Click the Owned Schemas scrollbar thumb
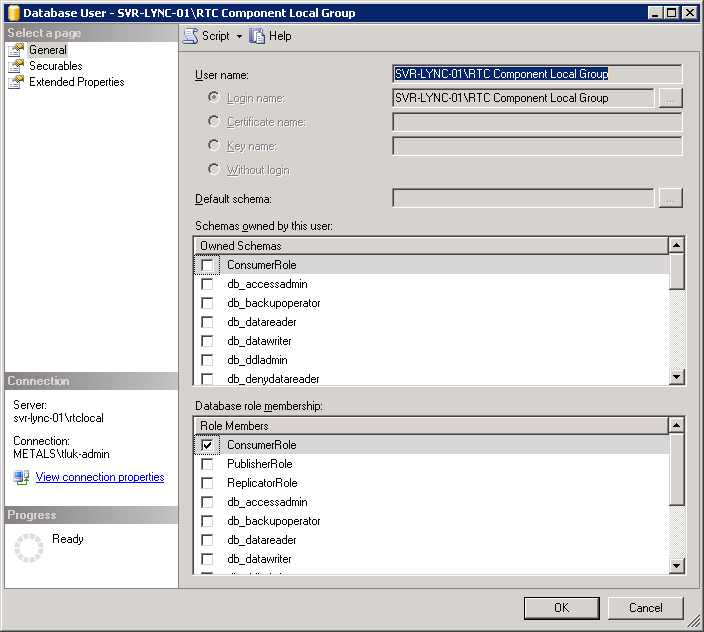Image resolution: width=704 pixels, height=632 pixels. pos(677,272)
